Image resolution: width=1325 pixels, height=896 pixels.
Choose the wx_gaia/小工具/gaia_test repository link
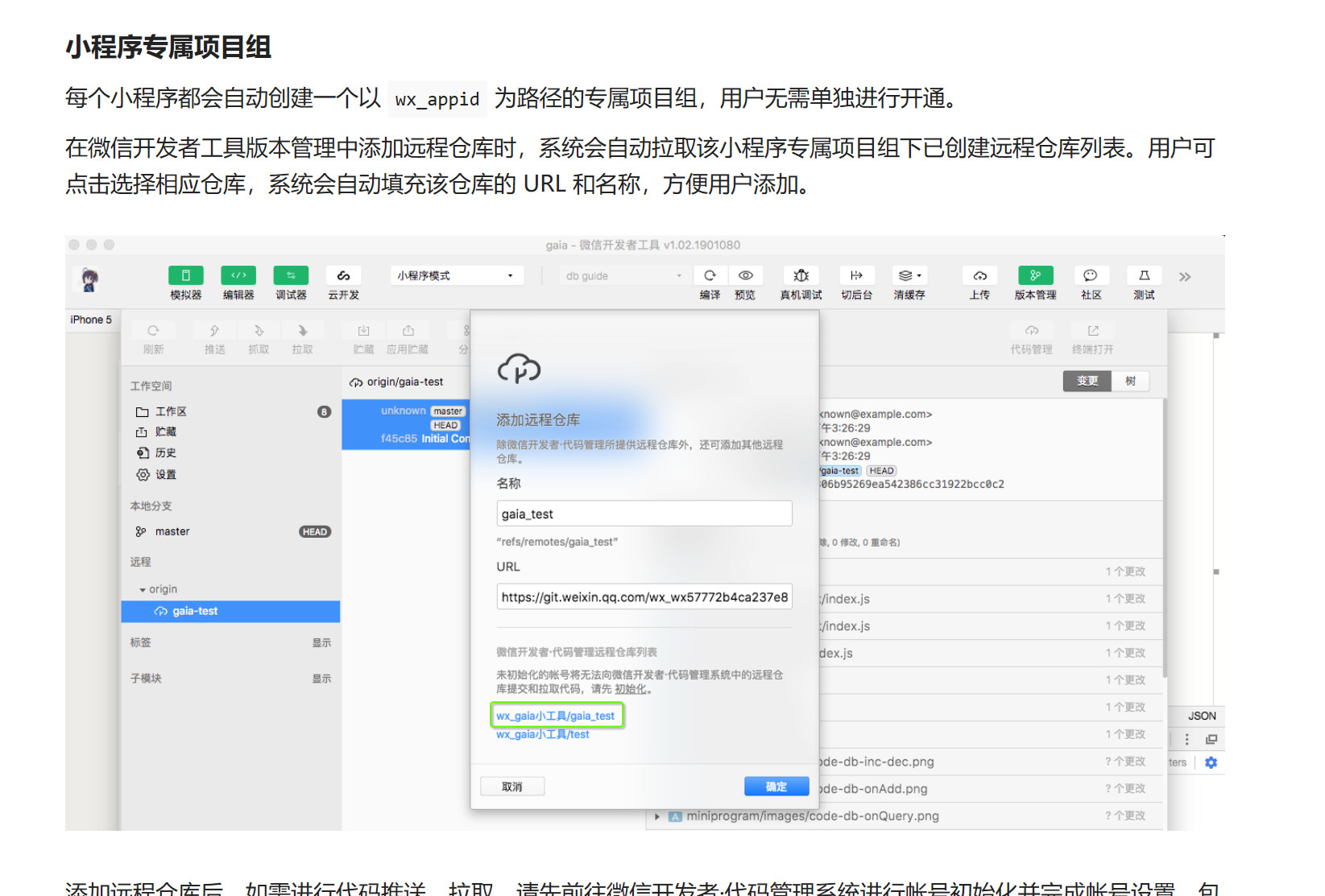click(x=555, y=716)
